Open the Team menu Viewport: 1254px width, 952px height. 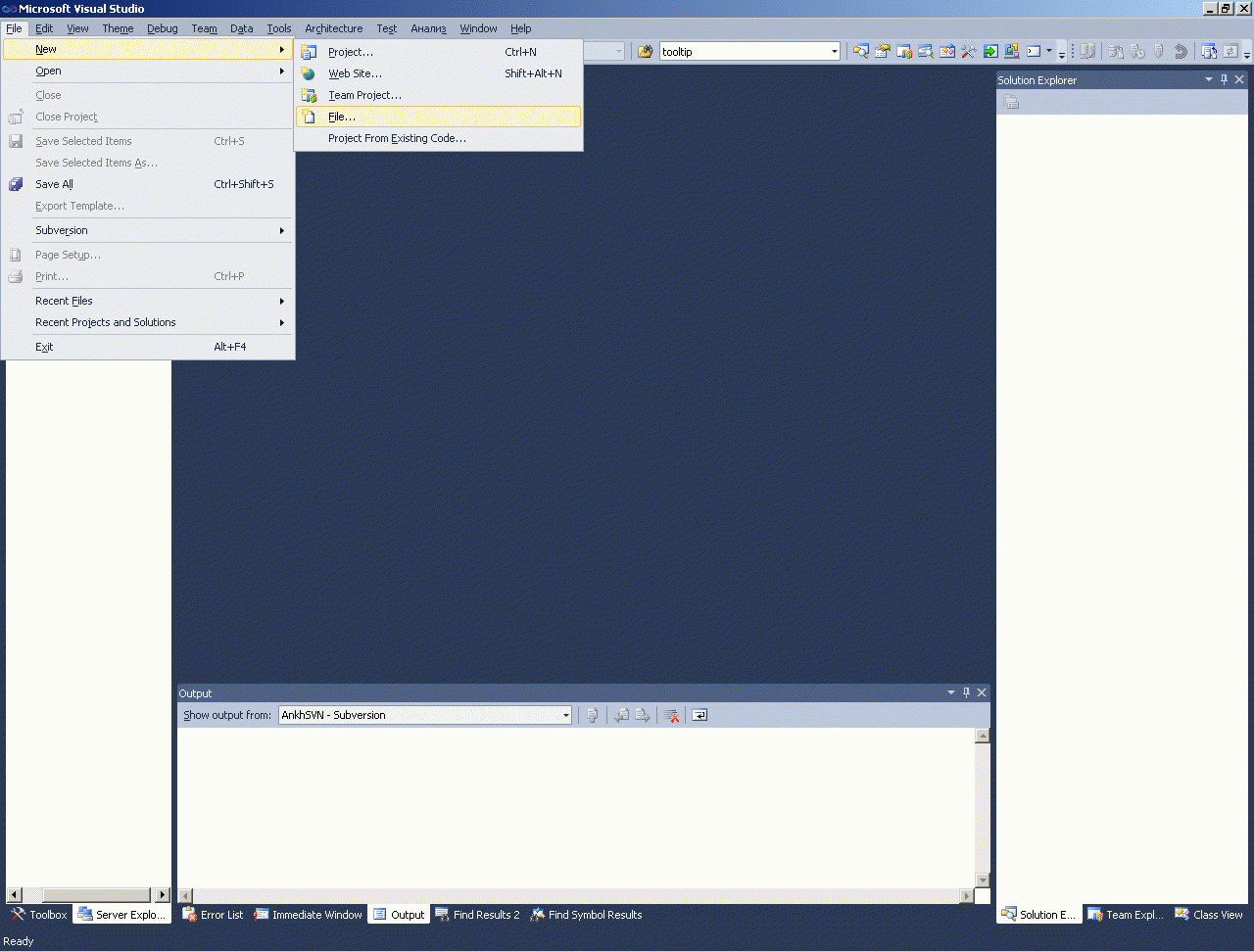click(204, 28)
